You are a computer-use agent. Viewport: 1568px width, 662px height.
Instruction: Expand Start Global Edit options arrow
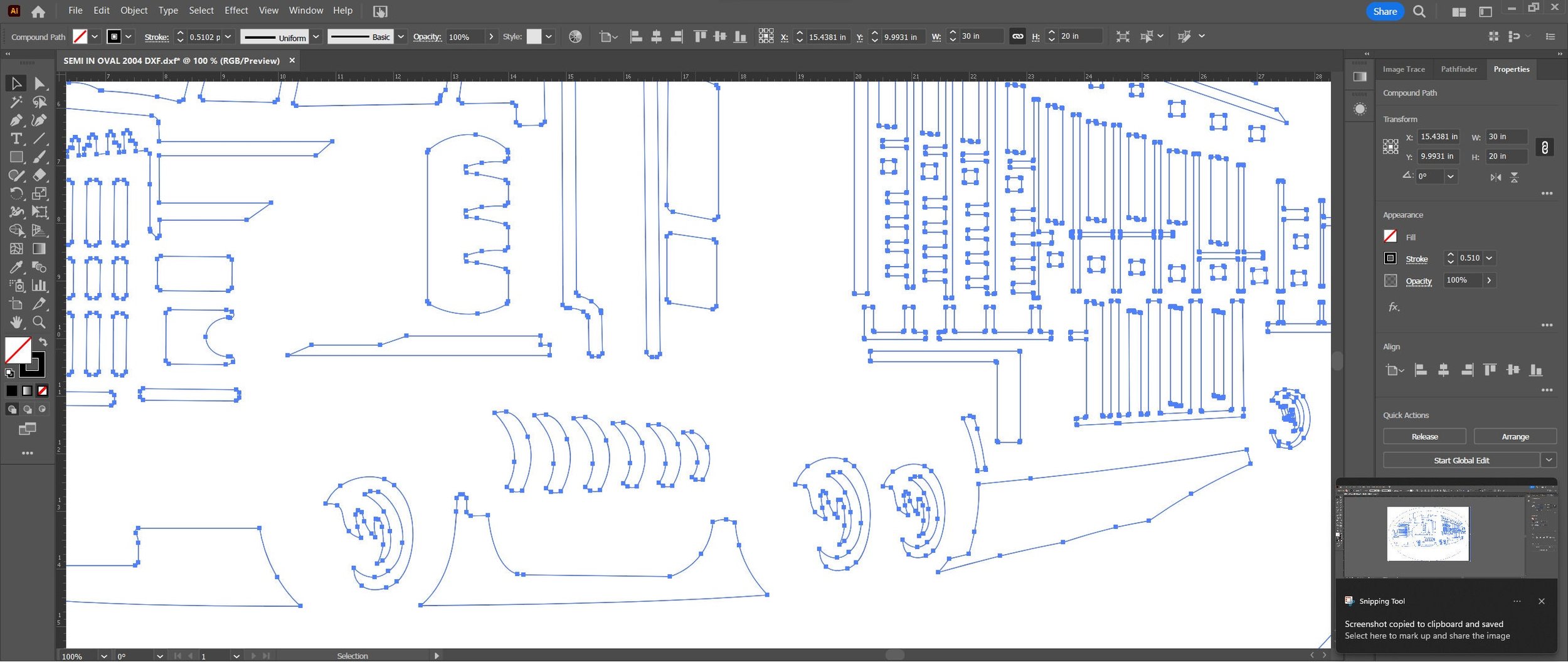[x=1549, y=461]
